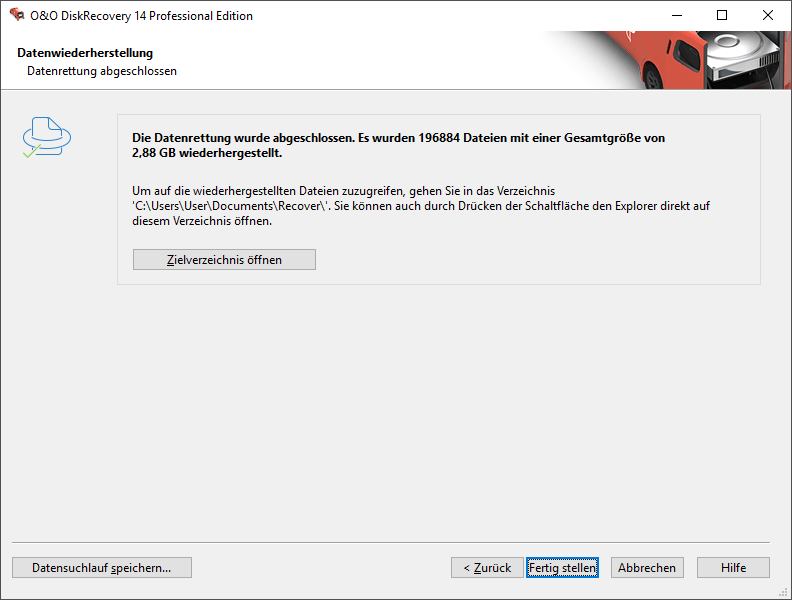Click Fertig stellen to finish the wizard
792x600 pixels.
562,568
